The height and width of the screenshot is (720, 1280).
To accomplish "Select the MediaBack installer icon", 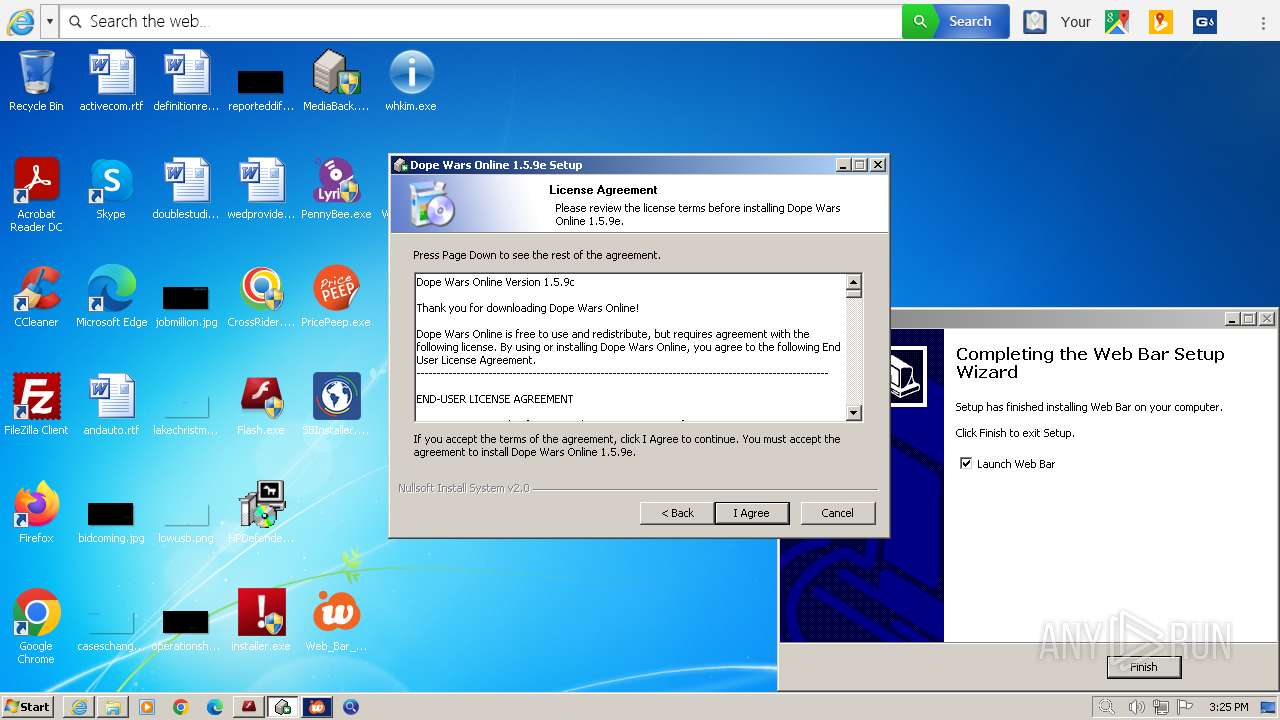I will tap(336, 73).
